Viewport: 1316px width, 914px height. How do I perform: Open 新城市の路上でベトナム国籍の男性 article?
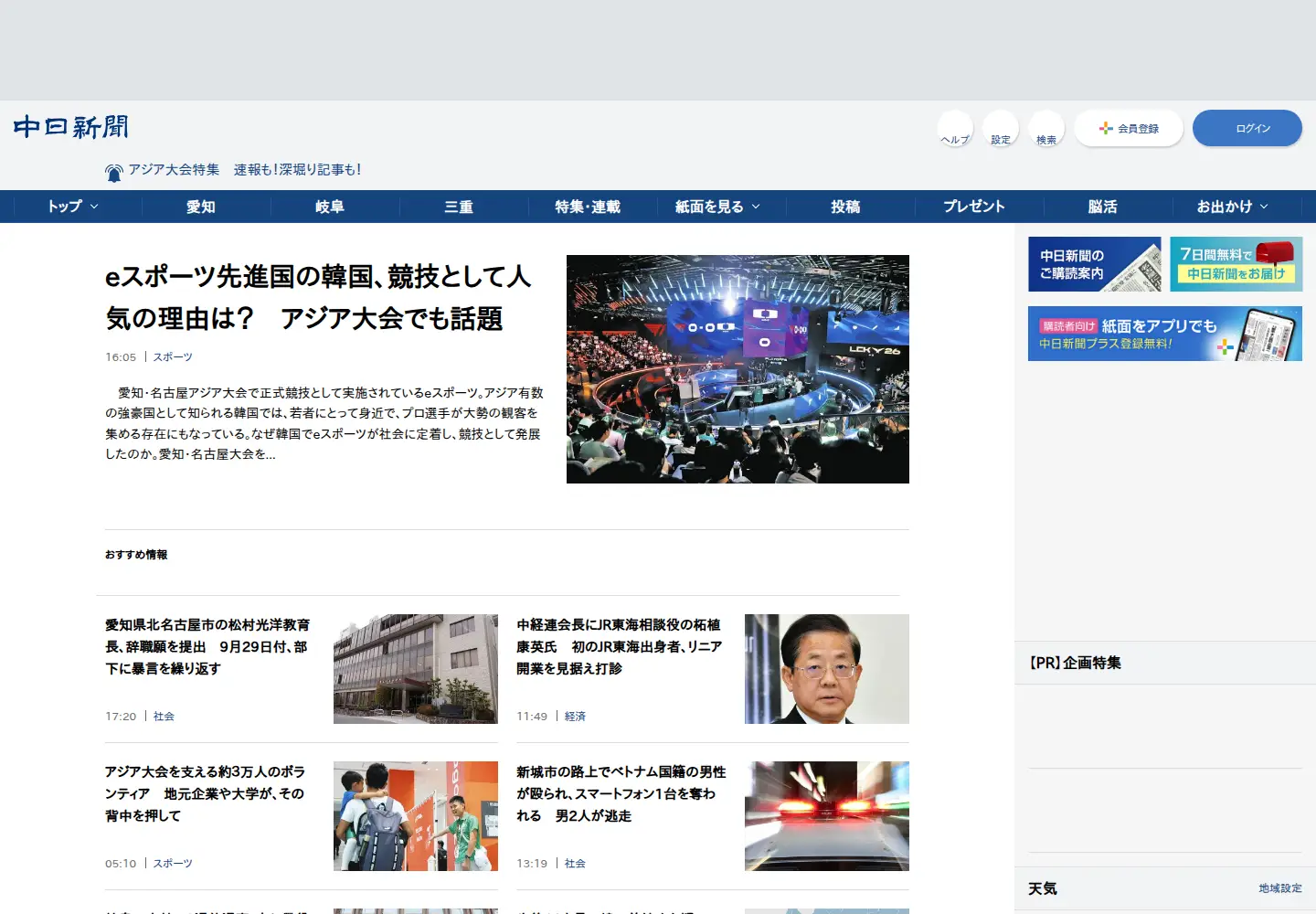(x=621, y=794)
